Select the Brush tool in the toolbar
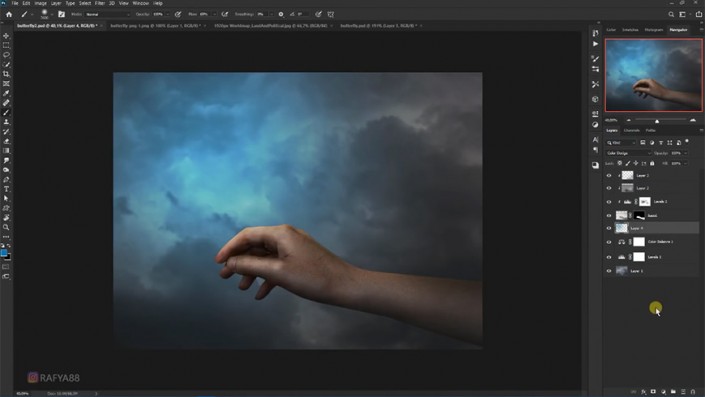The width and height of the screenshot is (705, 397). [6, 112]
